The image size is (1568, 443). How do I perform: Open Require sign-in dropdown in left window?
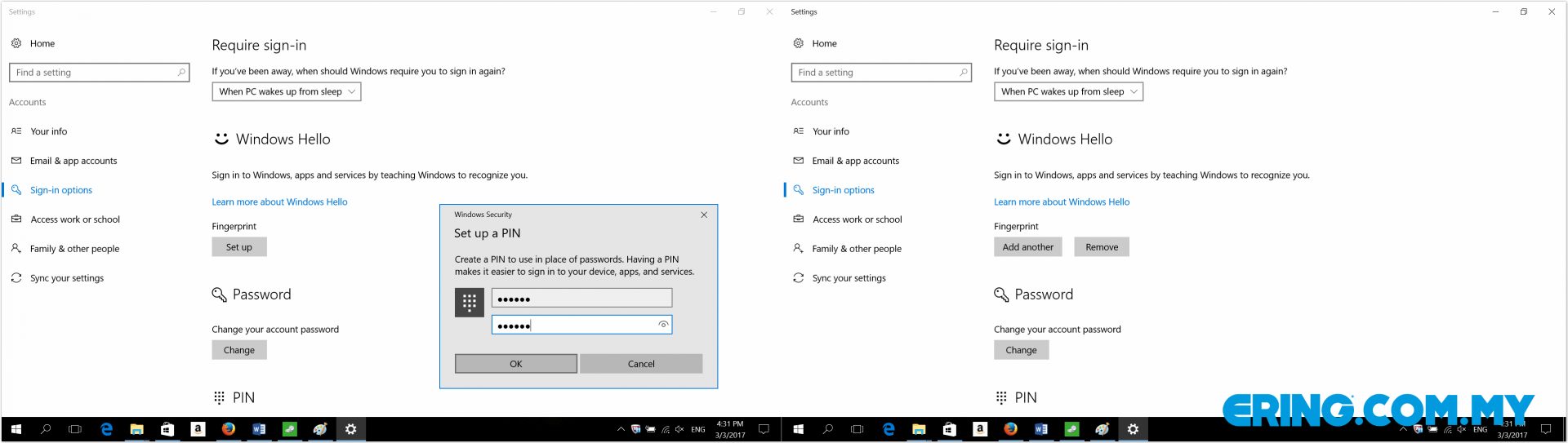tap(286, 91)
